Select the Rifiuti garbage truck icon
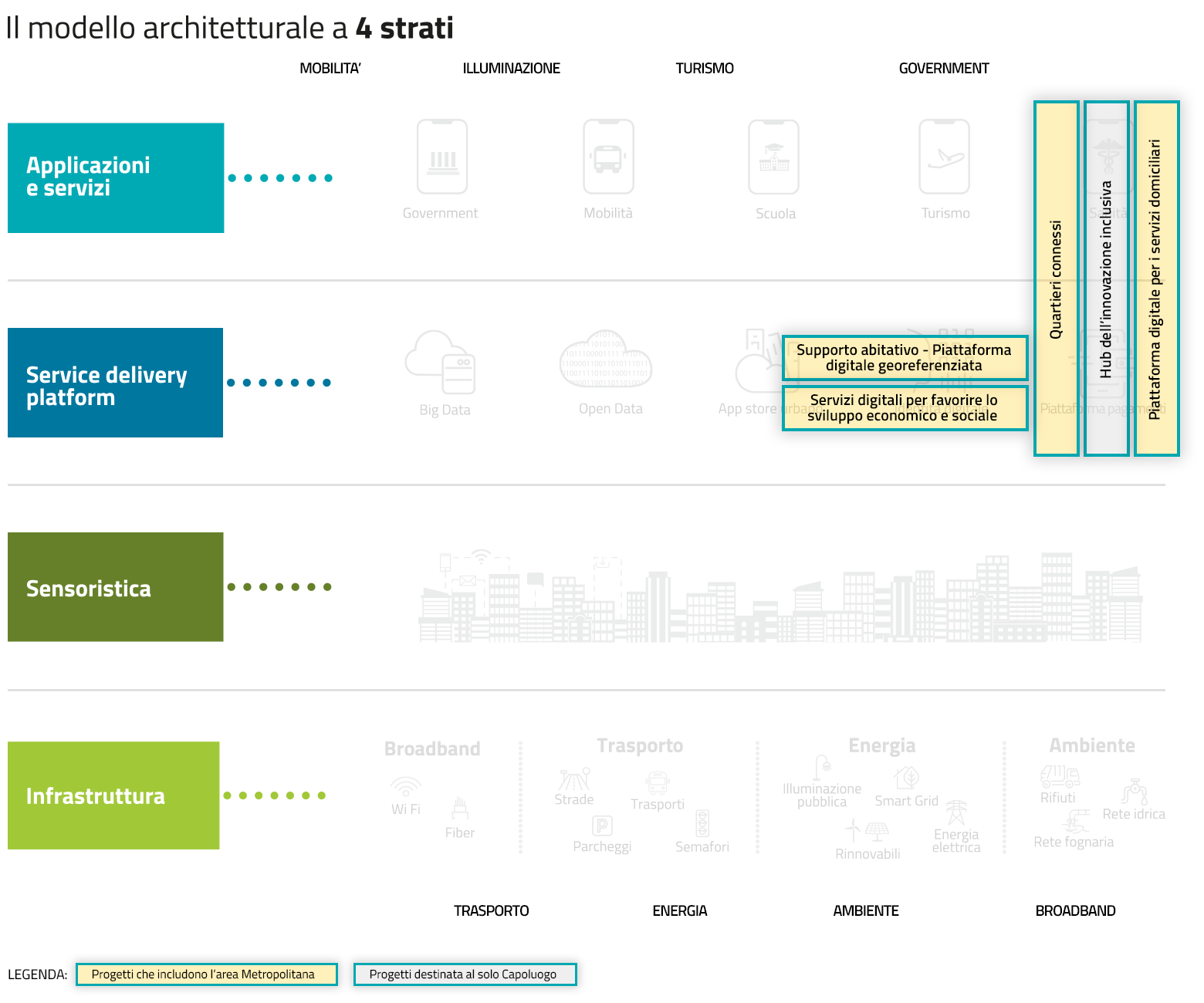This screenshot has width=1204, height=1003. pos(1060,775)
